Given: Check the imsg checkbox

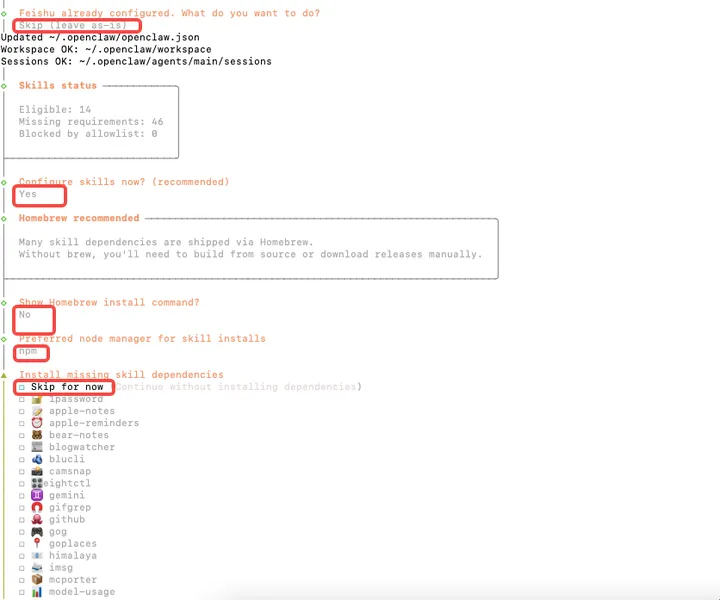Looking at the screenshot, I should click(x=22, y=568).
